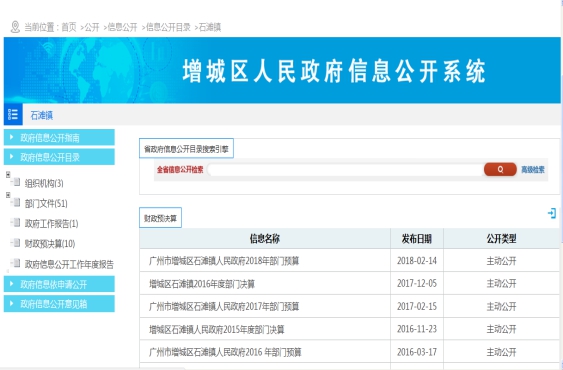Open 广州市增城区石滩镇人民政府2017年部门预算 entry
This screenshot has width=563, height=370.
click(x=224, y=306)
